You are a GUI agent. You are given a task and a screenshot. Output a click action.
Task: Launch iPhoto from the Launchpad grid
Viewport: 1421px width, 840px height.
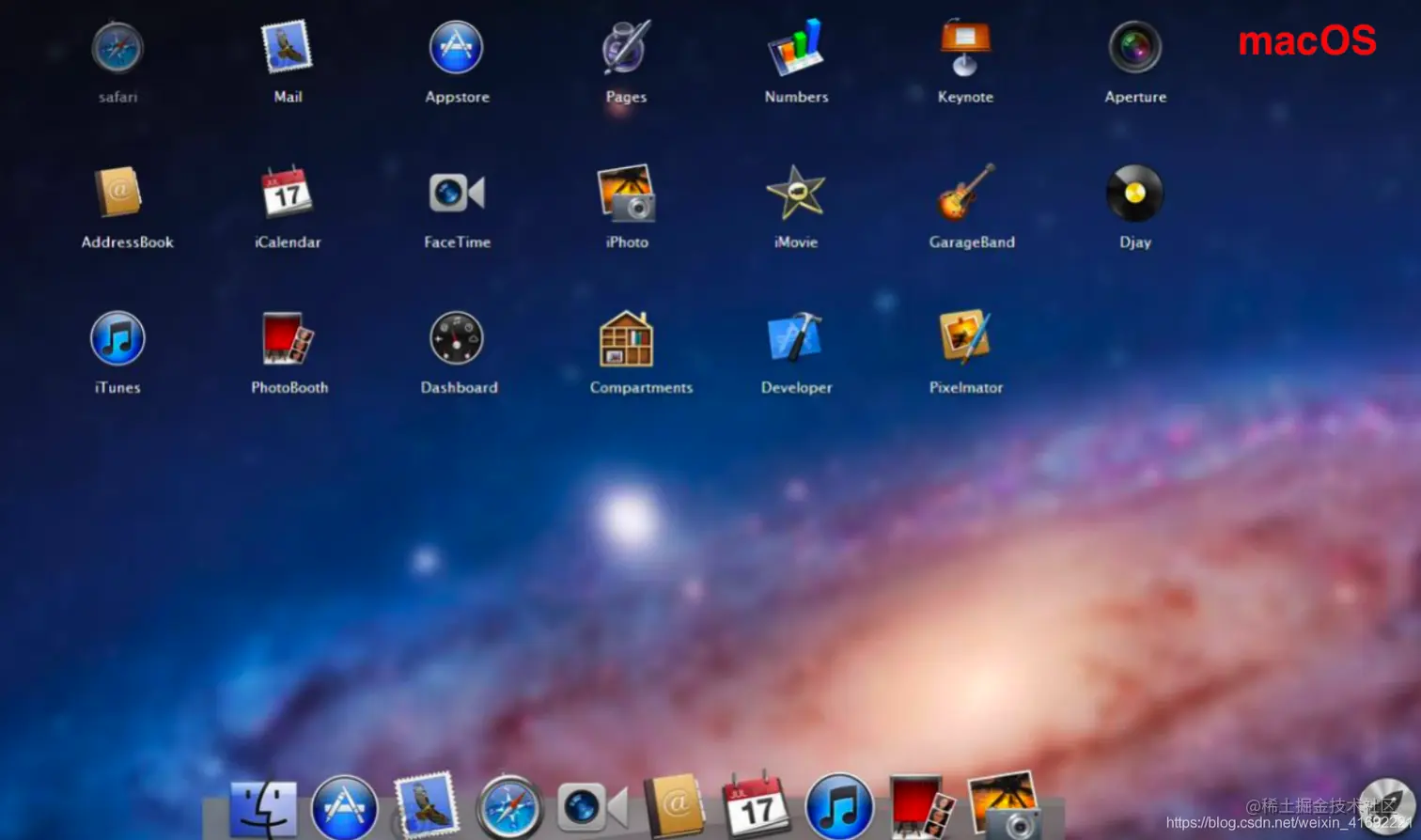tap(626, 193)
